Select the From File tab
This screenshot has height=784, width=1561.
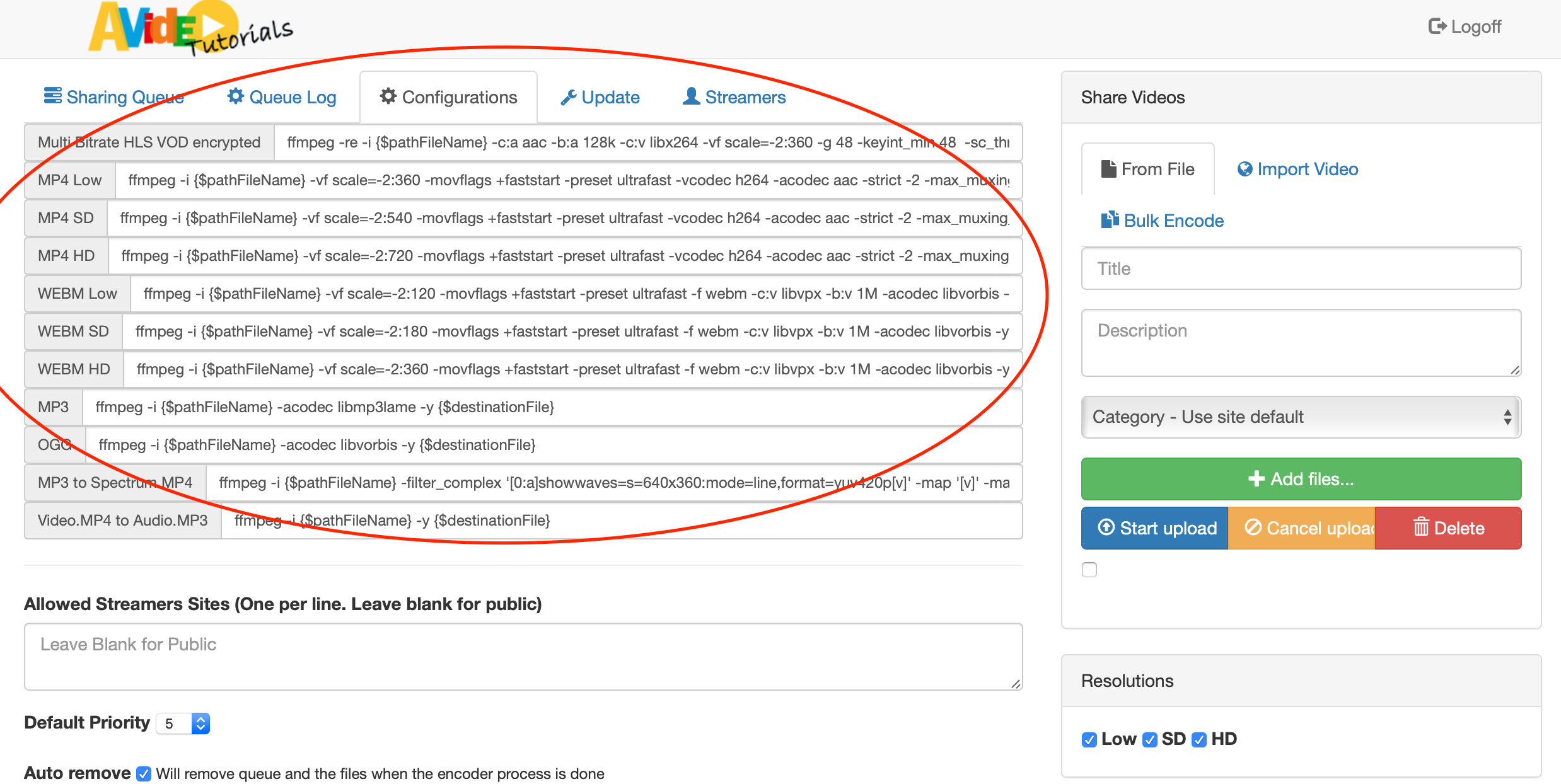(x=1147, y=169)
